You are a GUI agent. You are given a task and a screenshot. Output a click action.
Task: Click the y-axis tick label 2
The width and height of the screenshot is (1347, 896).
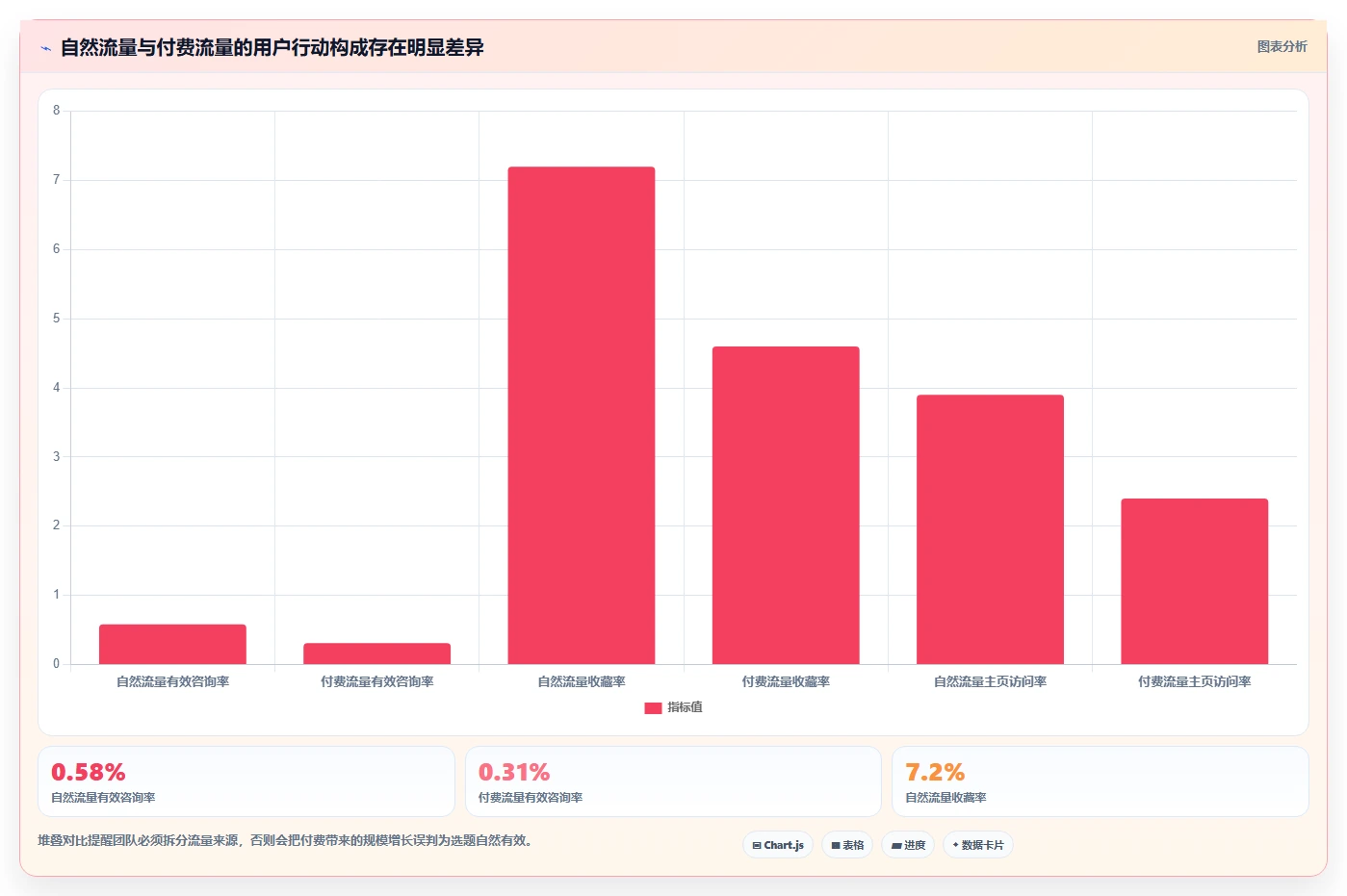point(56,525)
